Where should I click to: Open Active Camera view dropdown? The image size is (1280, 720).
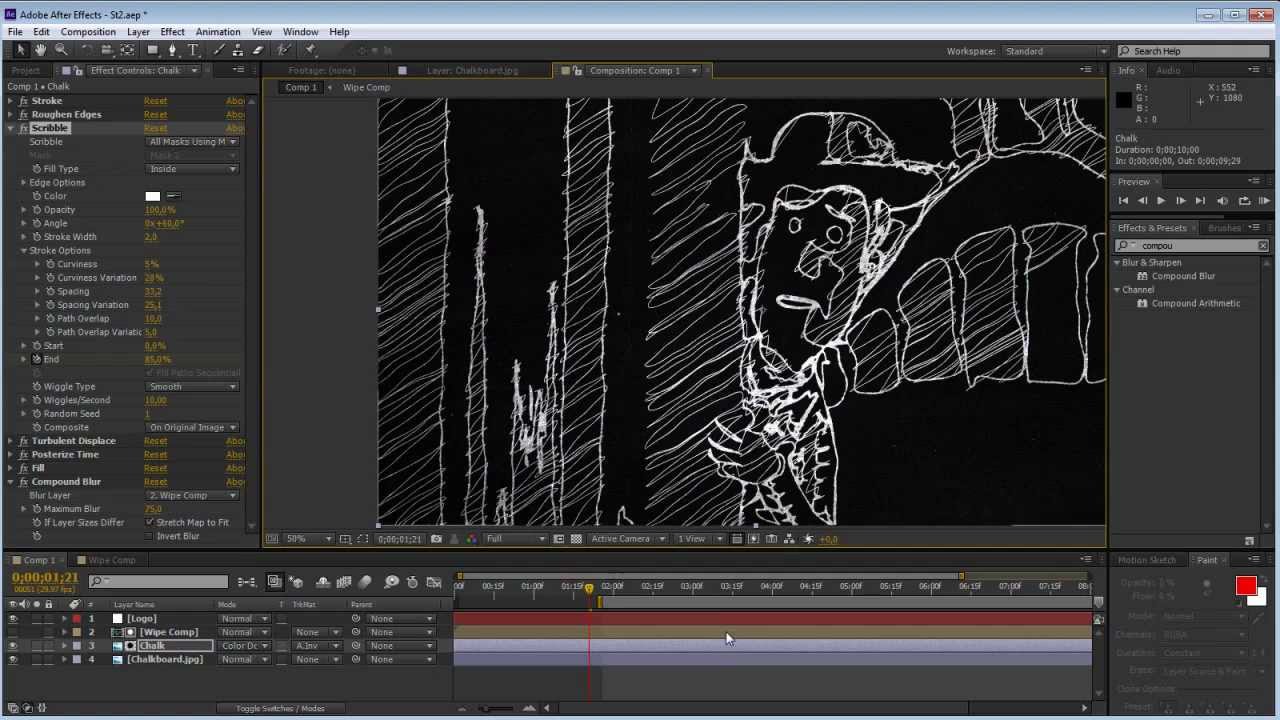click(x=628, y=539)
